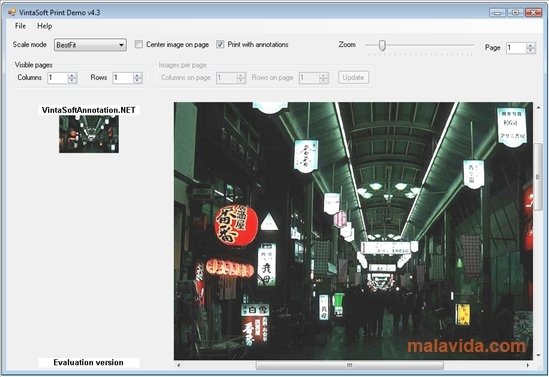Click the horizontal scrollbar right arrow
The image size is (549, 377).
pos(528,365)
